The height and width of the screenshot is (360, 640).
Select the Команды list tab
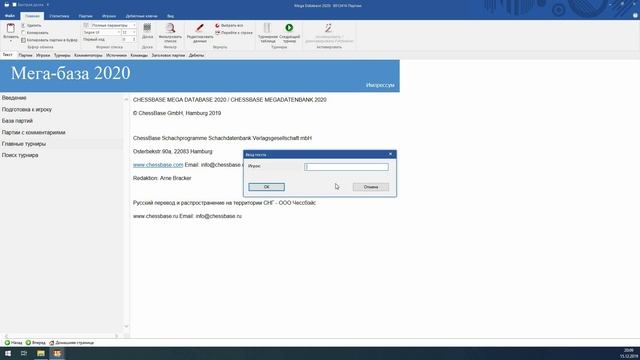139,55
